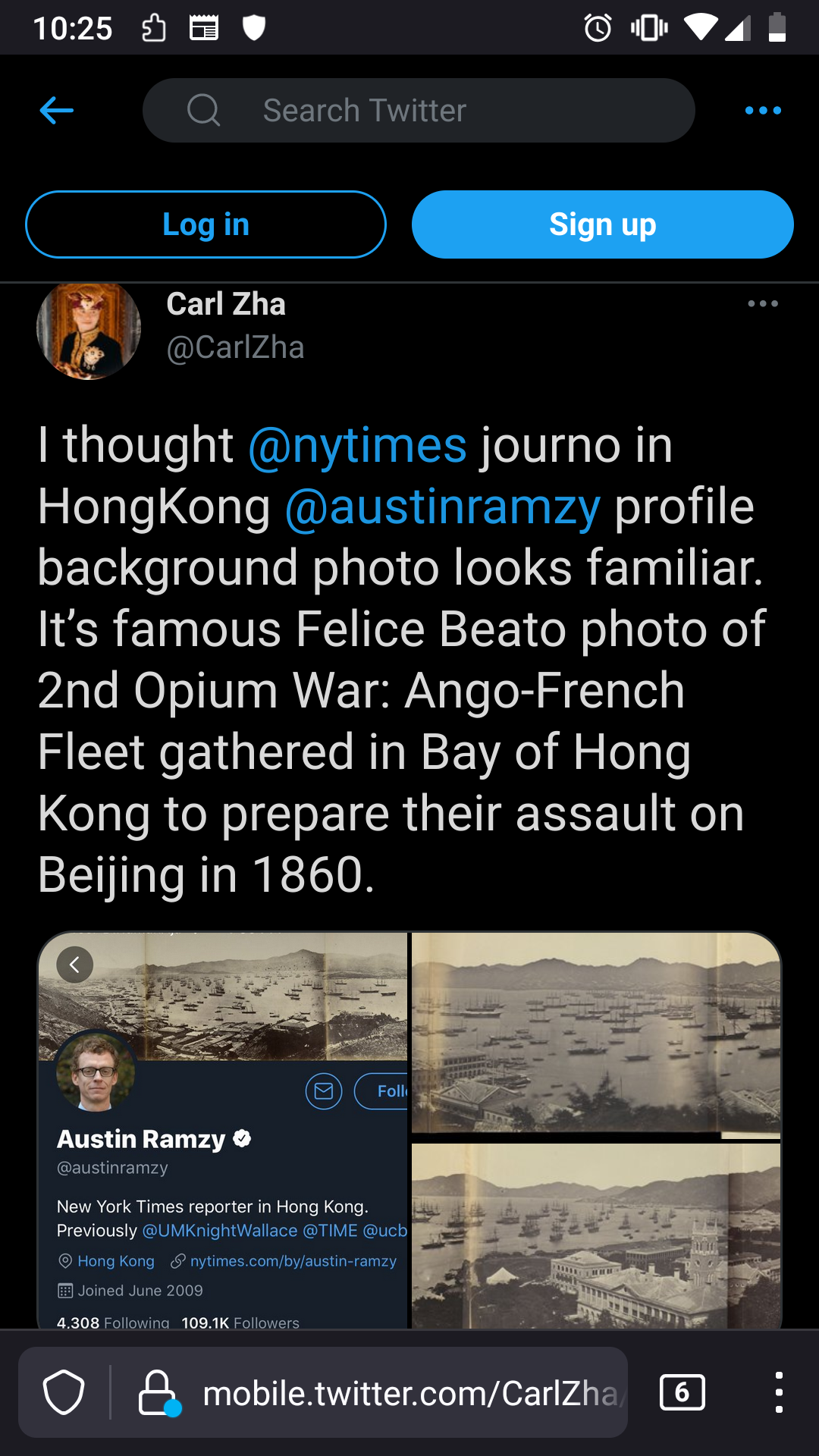Open Austin Ramzy profile screenshot image
819x1456 pixels.
click(x=223, y=1130)
